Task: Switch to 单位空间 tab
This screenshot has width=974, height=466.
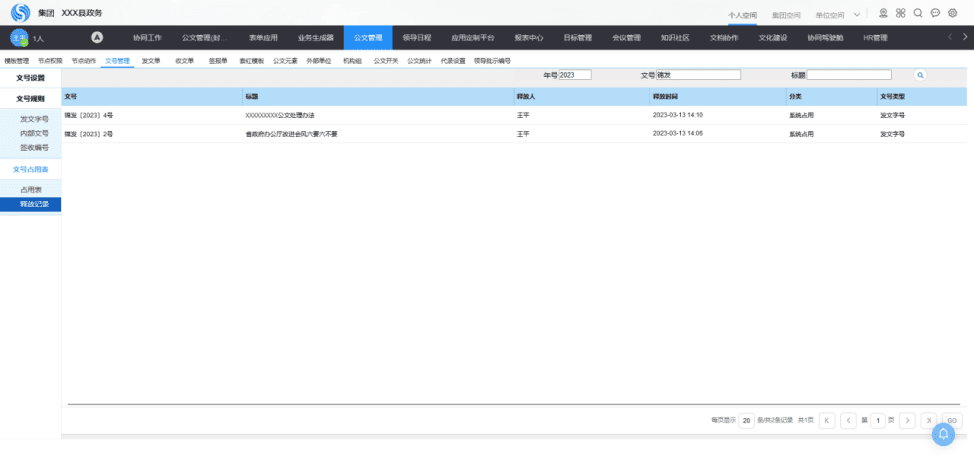Action: (x=830, y=15)
